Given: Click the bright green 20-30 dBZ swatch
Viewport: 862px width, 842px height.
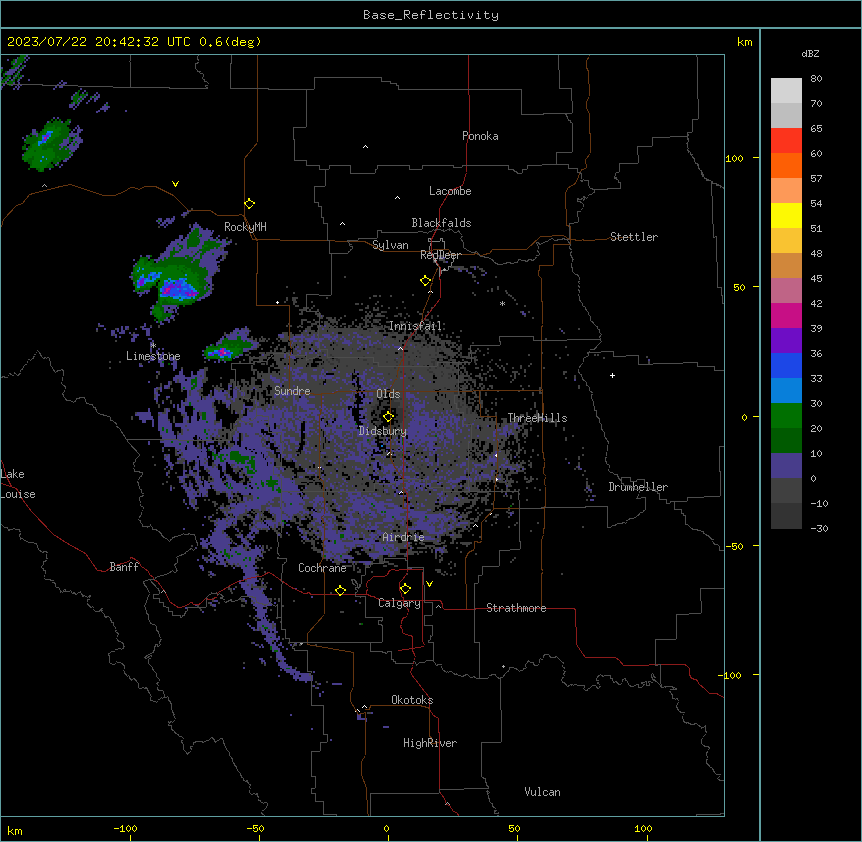Looking at the screenshot, I should point(786,416).
